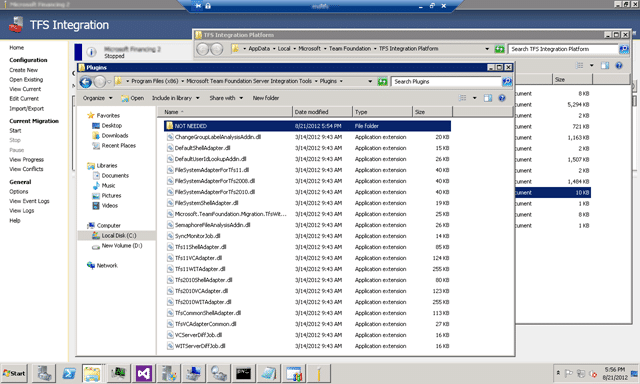Open Organize menu
640x384 pixels.
(98, 98)
